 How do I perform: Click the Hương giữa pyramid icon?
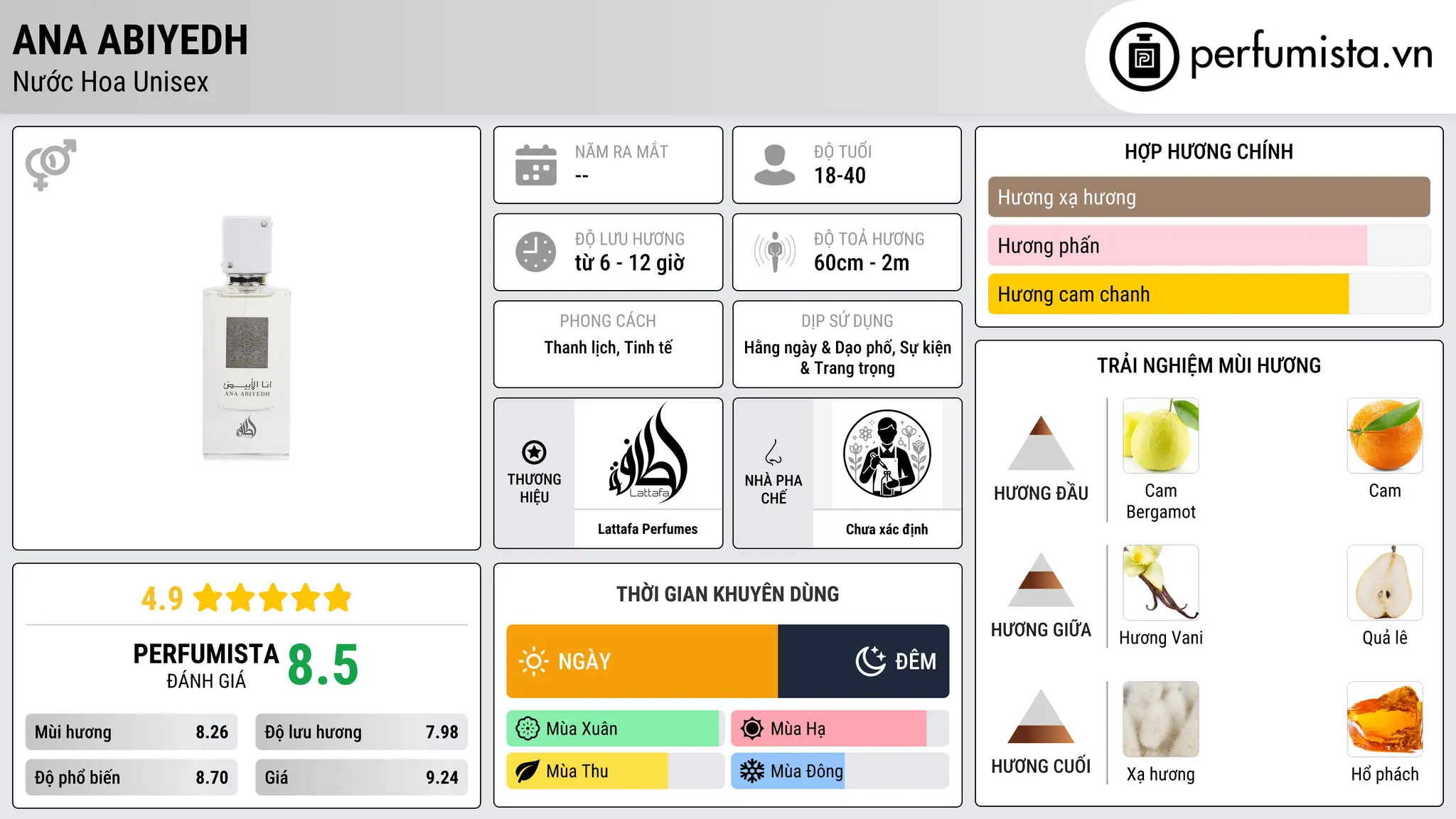[x=1041, y=579]
